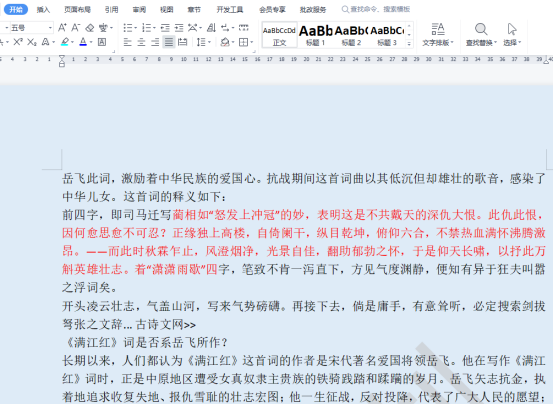This screenshot has height=404, width=553.
Task: Click the borders grid icon
Action: coord(243,42)
